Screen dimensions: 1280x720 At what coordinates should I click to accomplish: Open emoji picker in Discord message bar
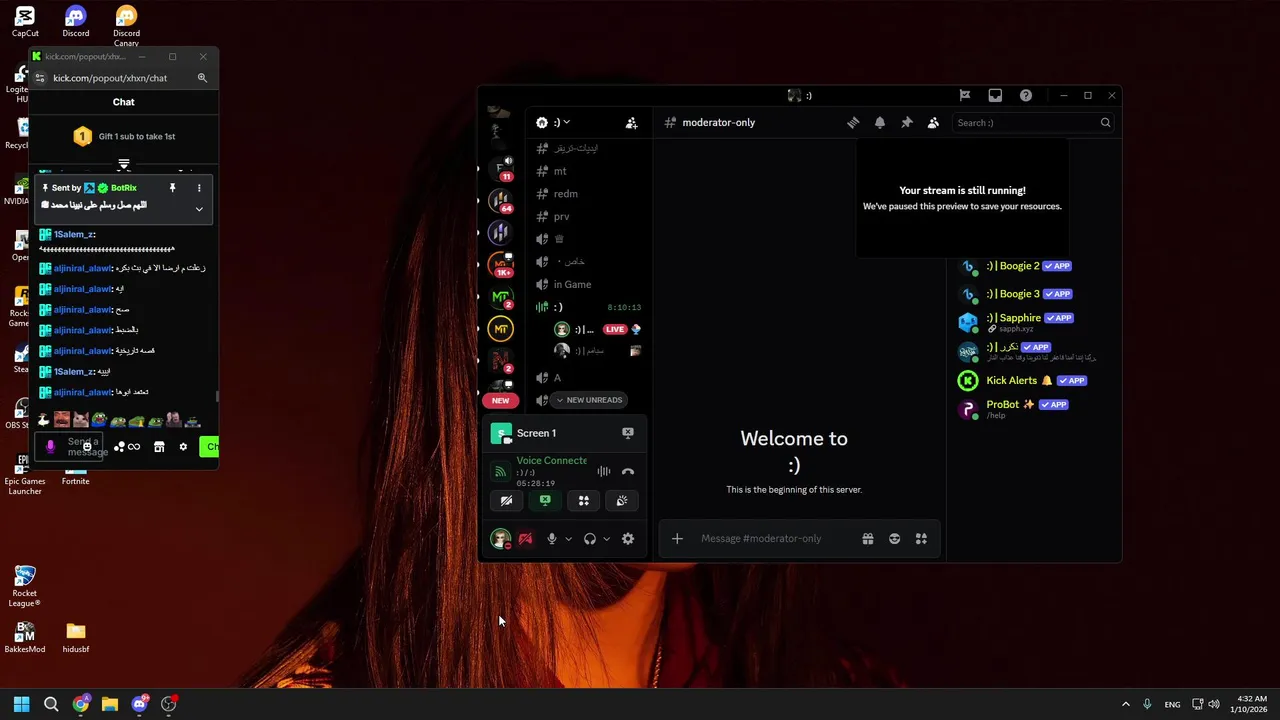[895, 539]
